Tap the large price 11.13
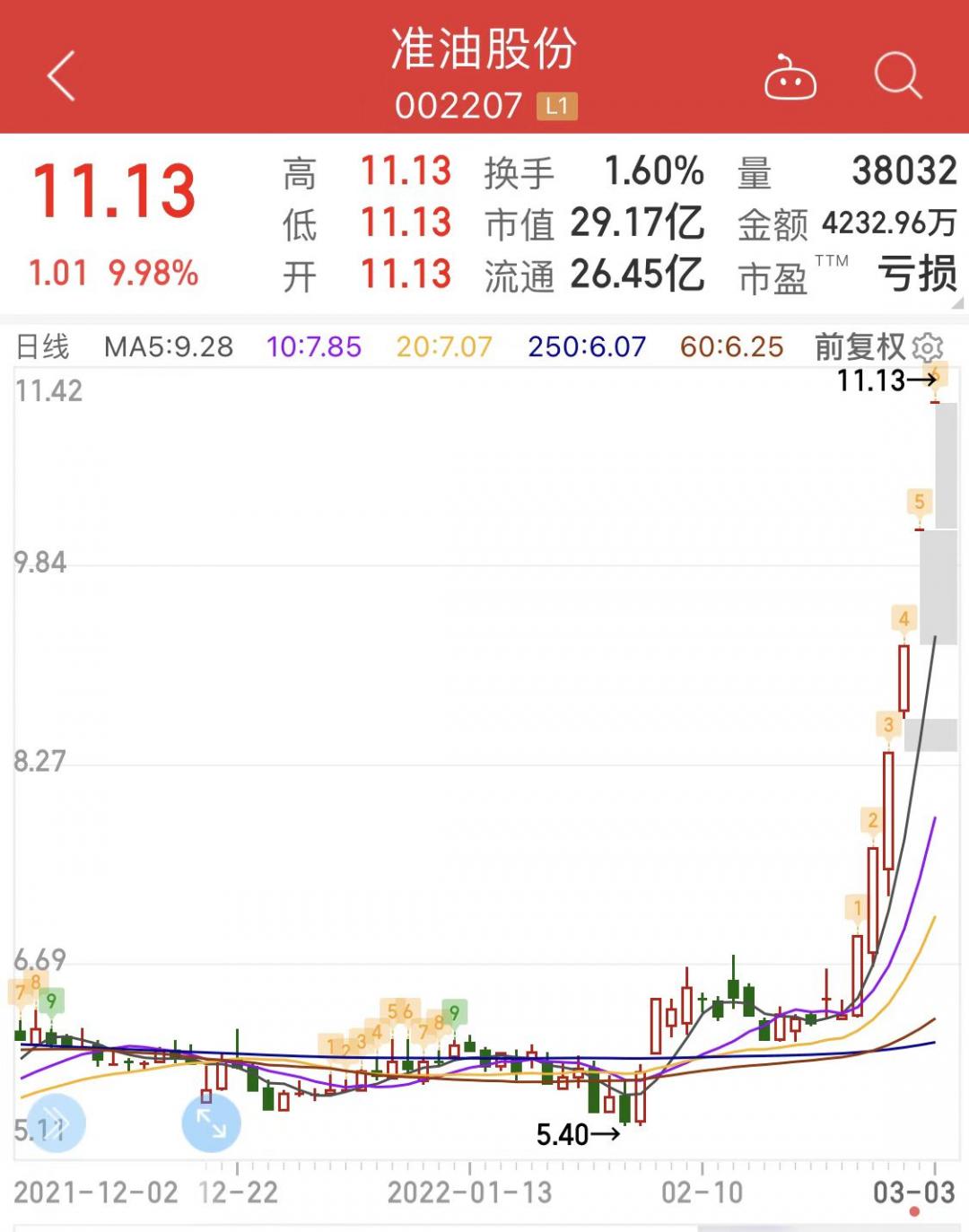 pos(114,191)
